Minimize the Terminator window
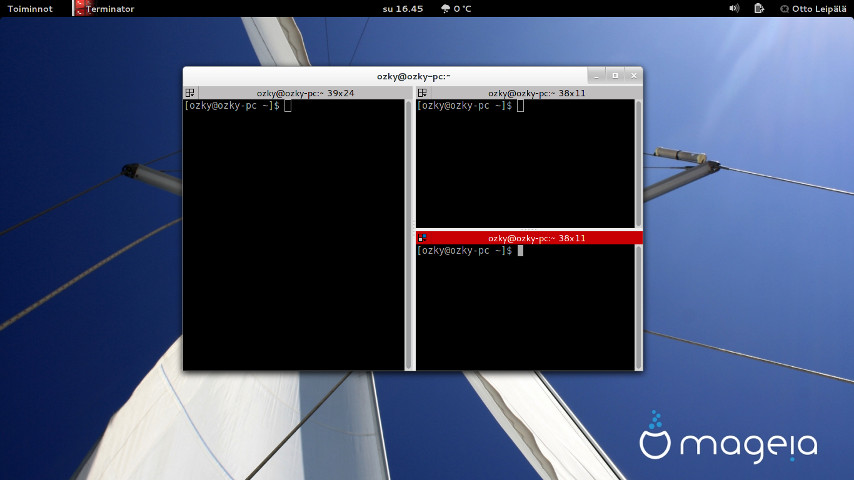The image size is (854, 480). click(x=596, y=76)
